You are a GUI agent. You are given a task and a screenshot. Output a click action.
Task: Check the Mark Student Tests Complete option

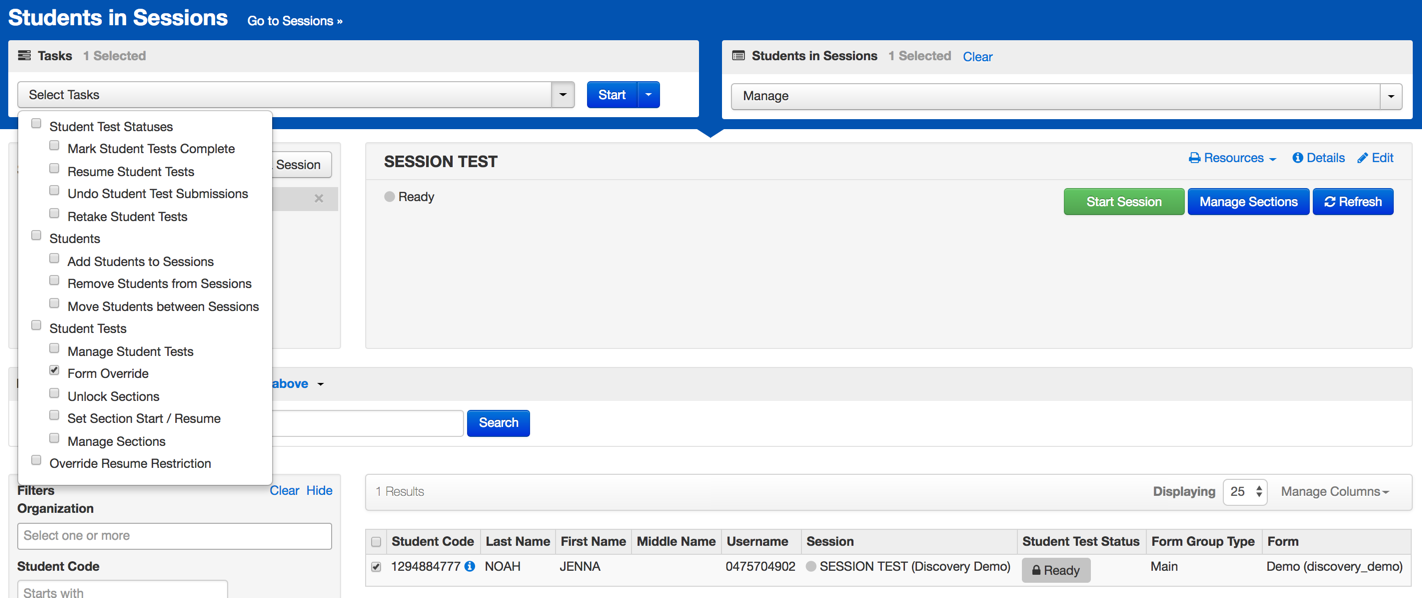click(55, 146)
